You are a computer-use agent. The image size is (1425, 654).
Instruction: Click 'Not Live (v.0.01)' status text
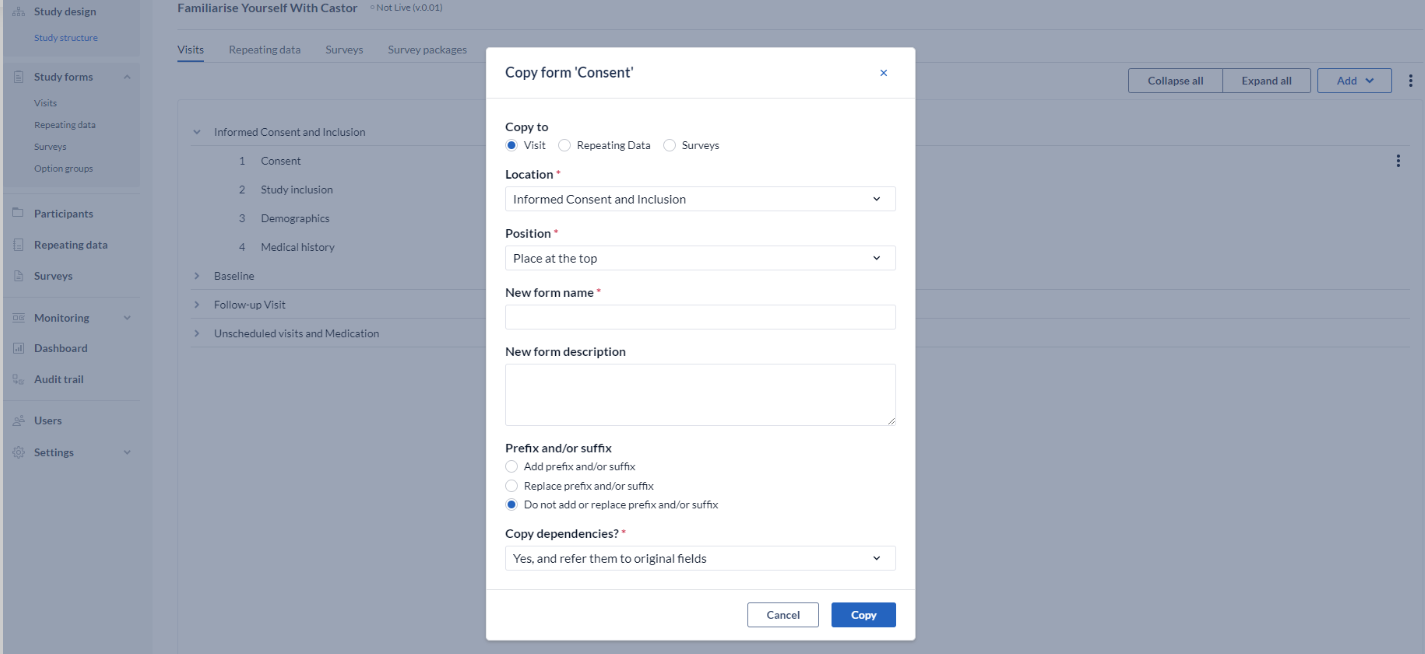(x=409, y=8)
